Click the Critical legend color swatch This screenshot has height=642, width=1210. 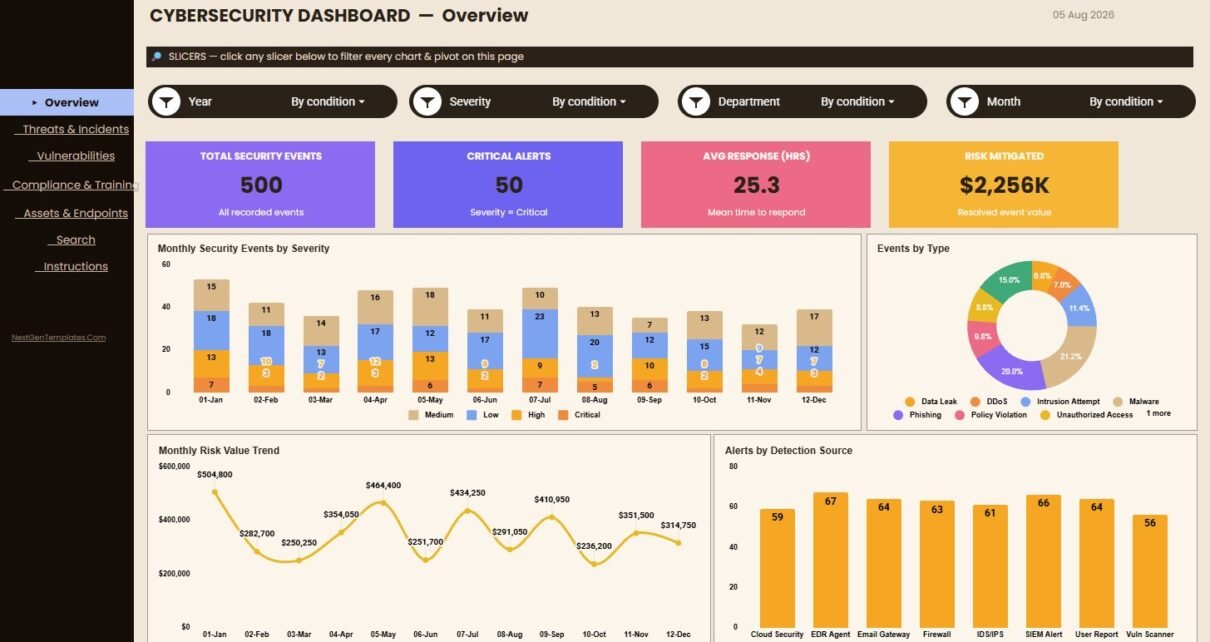(563, 414)
